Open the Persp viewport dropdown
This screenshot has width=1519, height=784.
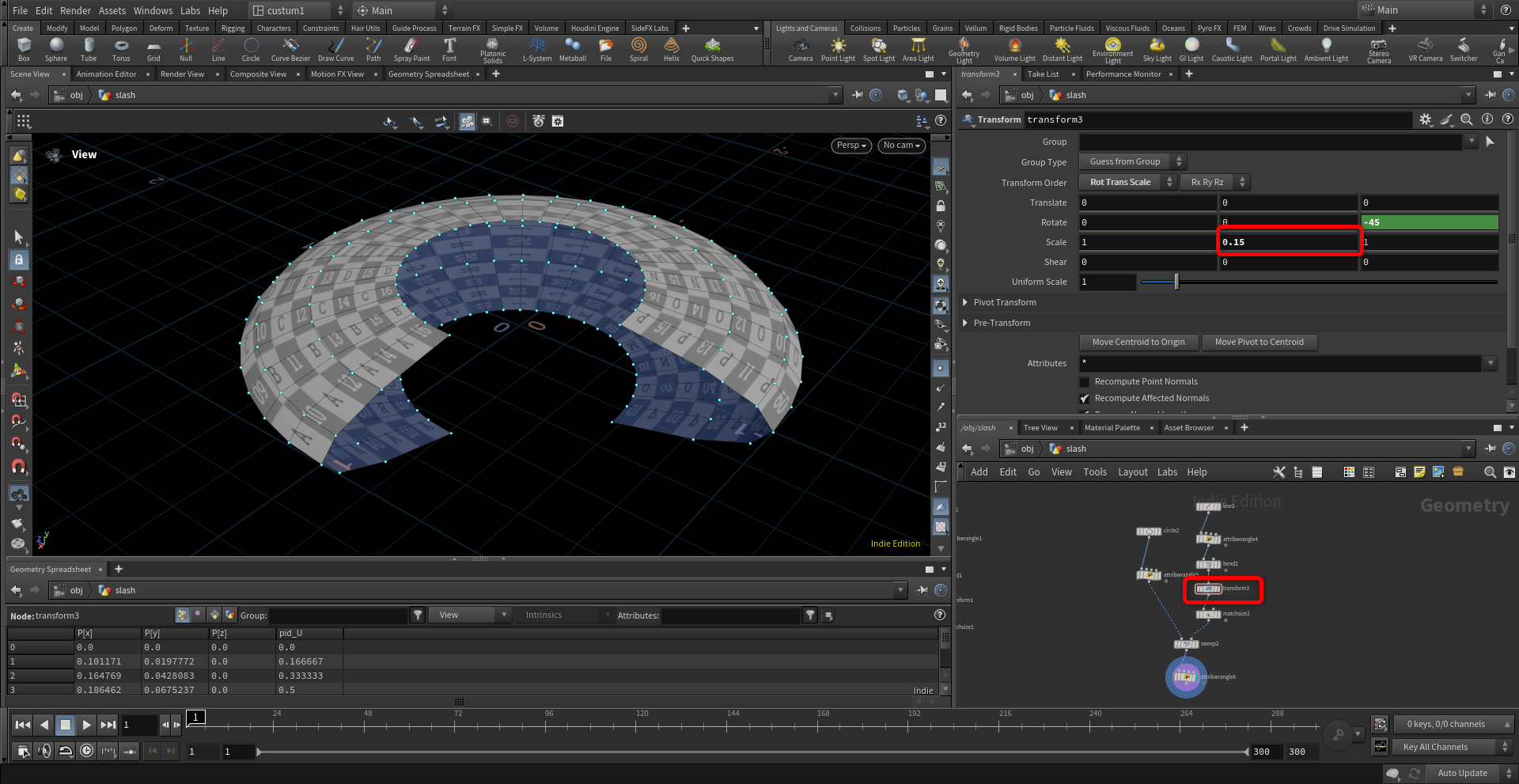[x=852, y=146]
